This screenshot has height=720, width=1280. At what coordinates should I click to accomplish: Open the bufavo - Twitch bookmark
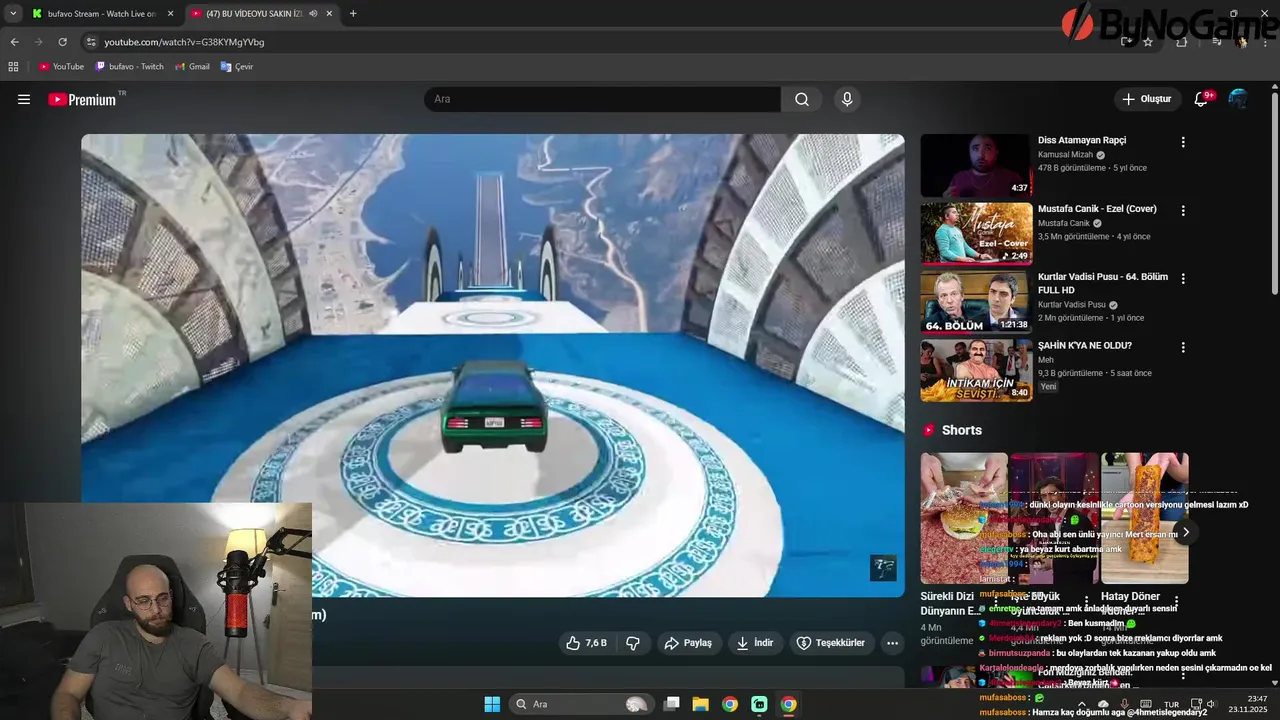[130, 67]
